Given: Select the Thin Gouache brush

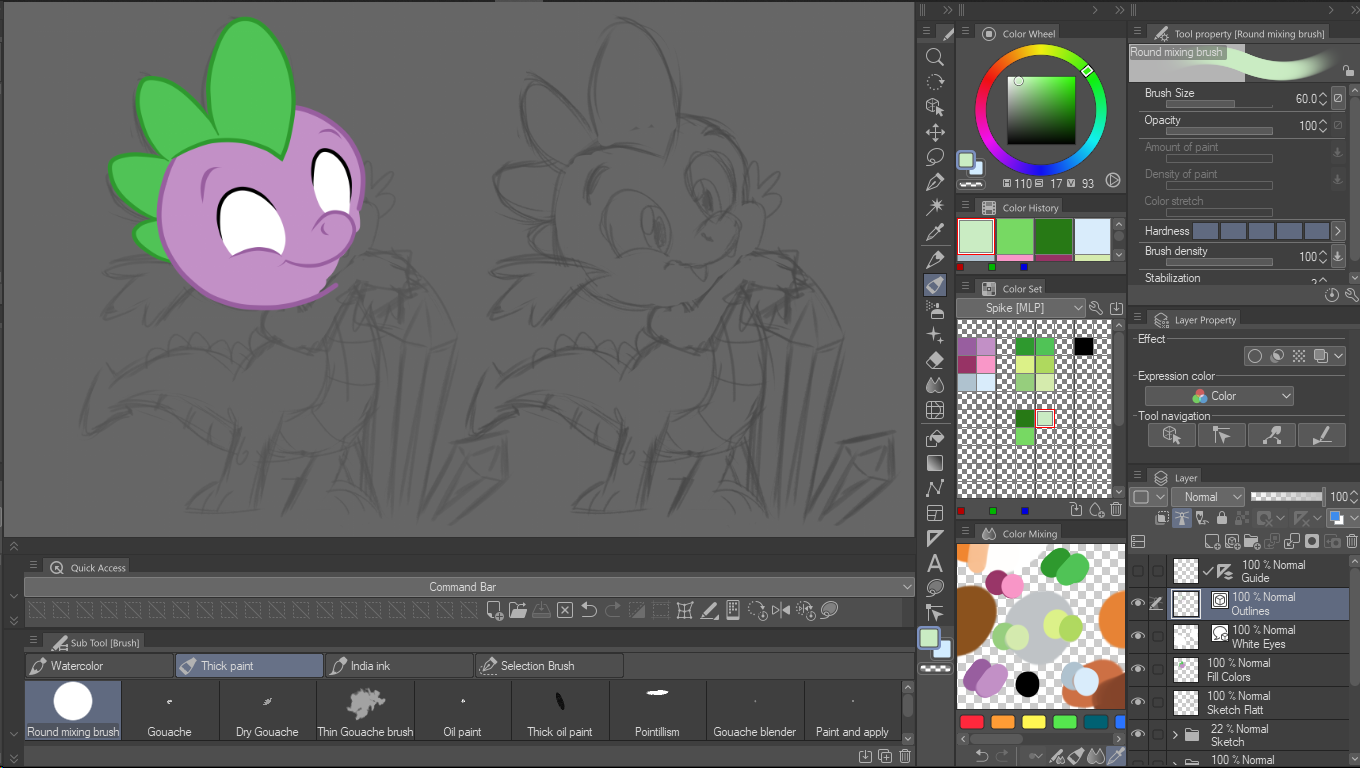Looking at the screenshot, I should click(x=365, y=711).
